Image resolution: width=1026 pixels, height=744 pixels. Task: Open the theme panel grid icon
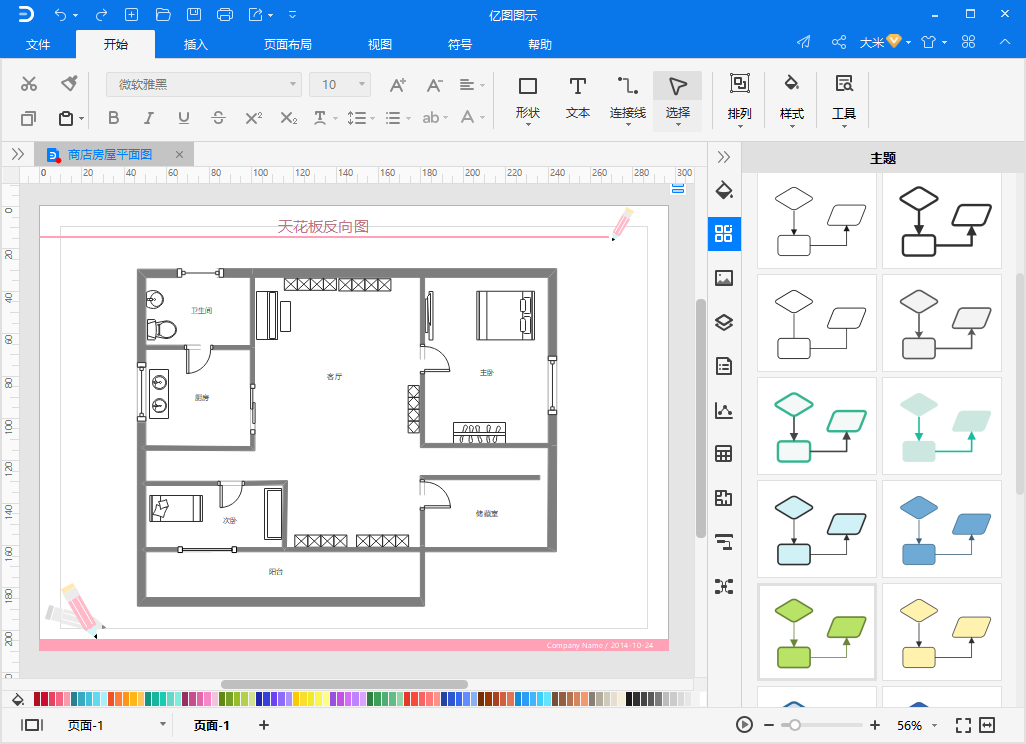[724, 234]
